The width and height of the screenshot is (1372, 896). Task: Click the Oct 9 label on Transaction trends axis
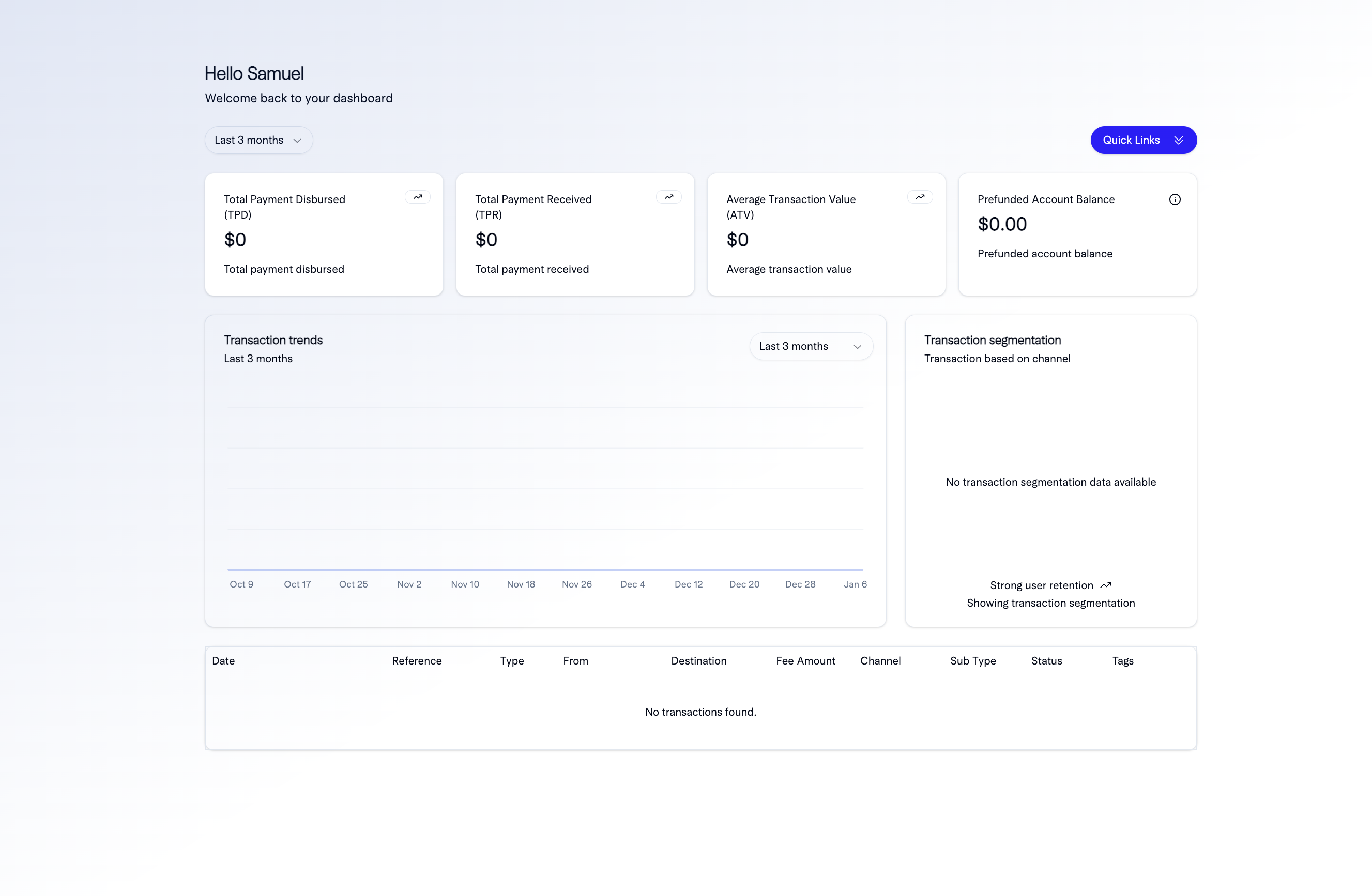241,584
